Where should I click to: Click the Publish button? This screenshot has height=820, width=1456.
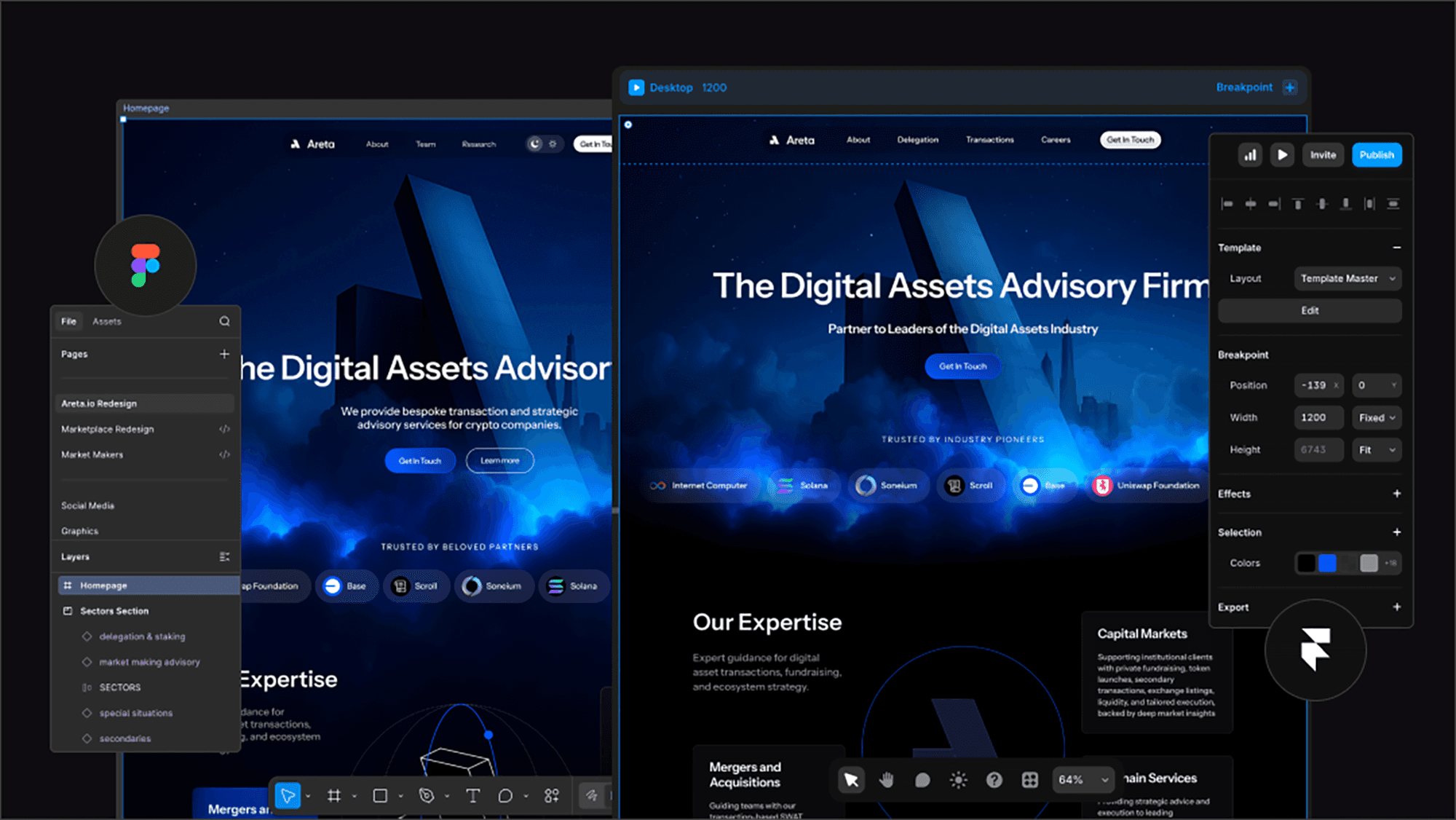(1377, 154)
